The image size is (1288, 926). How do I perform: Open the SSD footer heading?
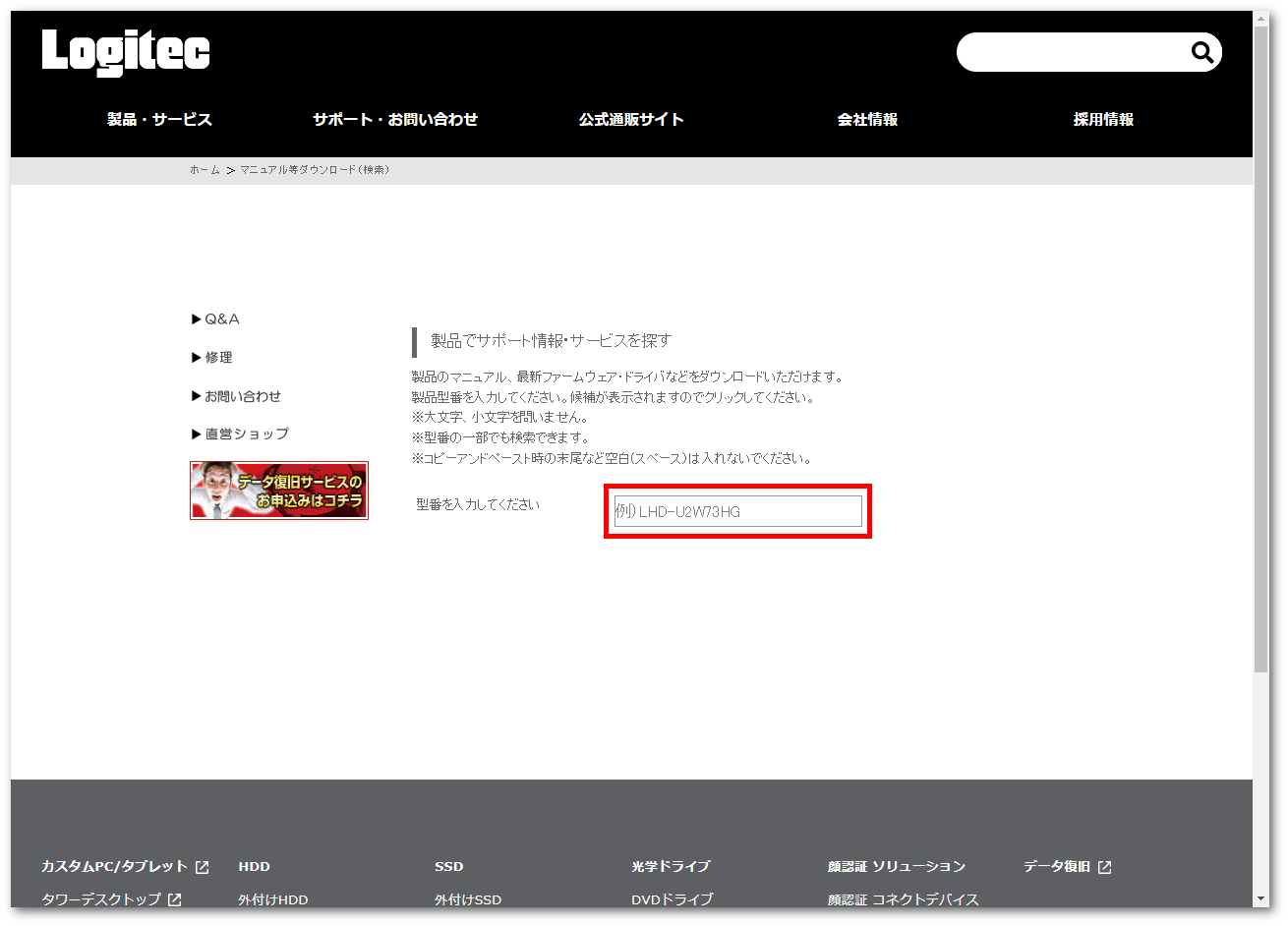448,866
